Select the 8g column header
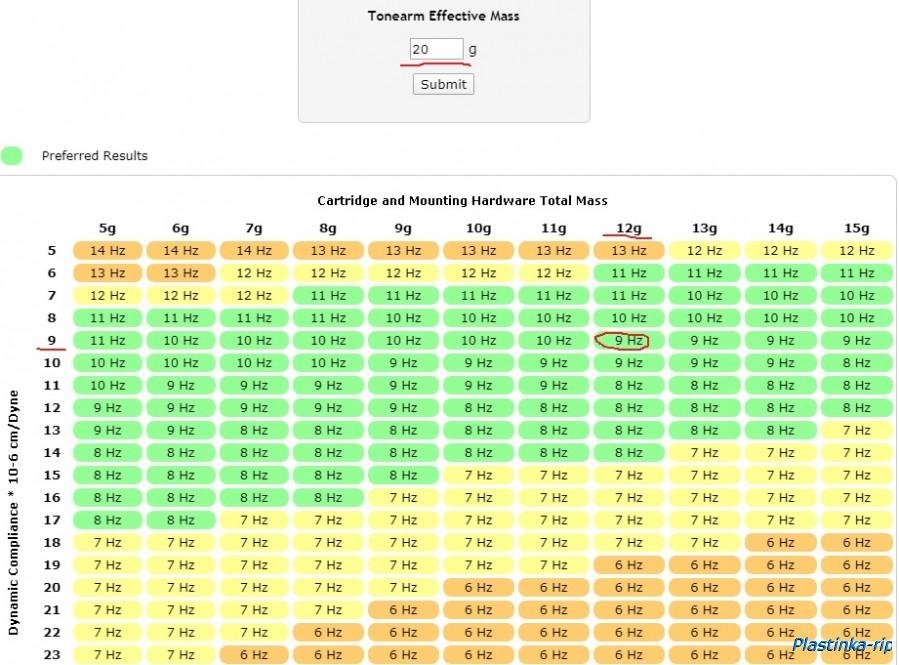Viewport: 899px width, 665px height. tap(328, 228)
